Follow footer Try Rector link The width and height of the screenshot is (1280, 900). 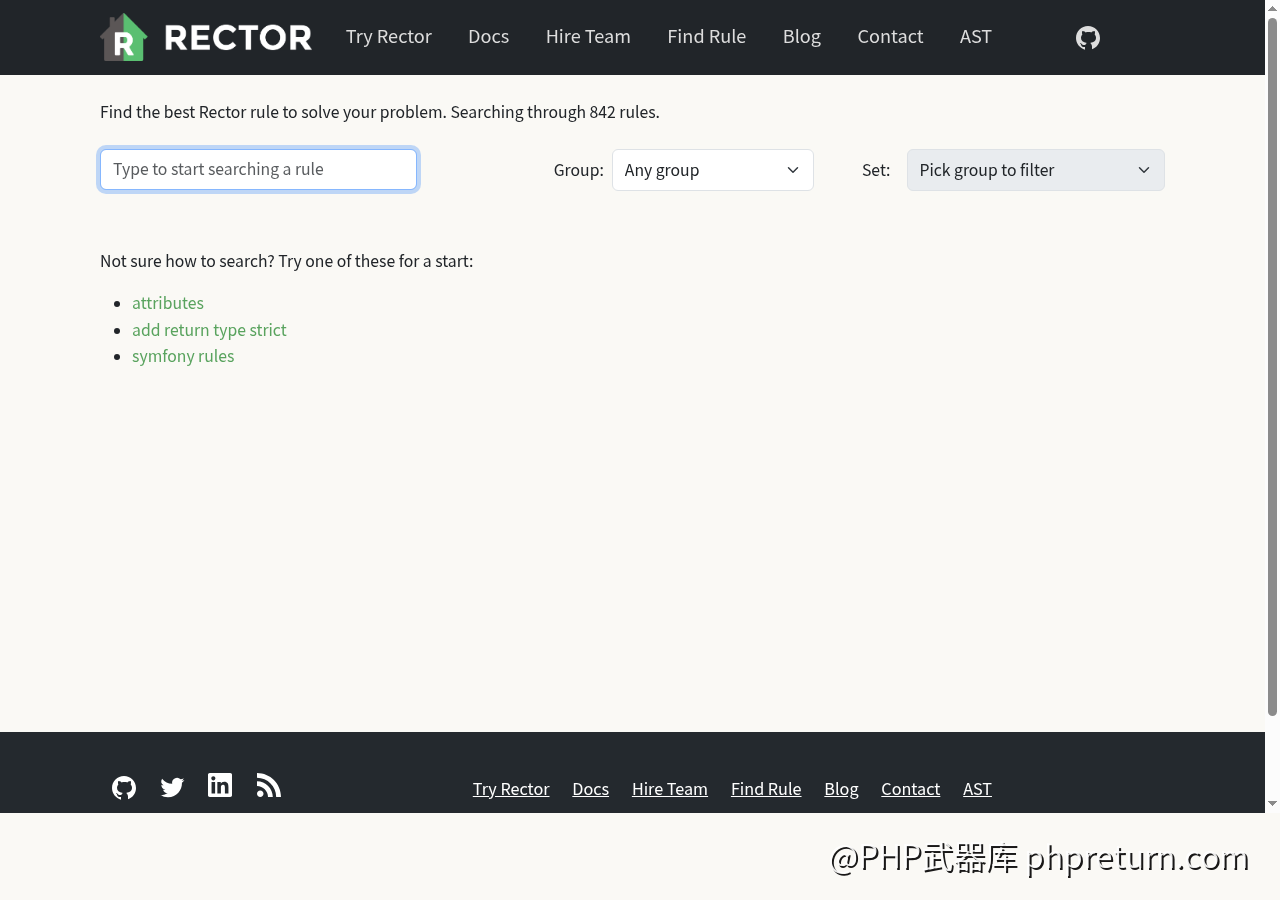coord(511,789)
